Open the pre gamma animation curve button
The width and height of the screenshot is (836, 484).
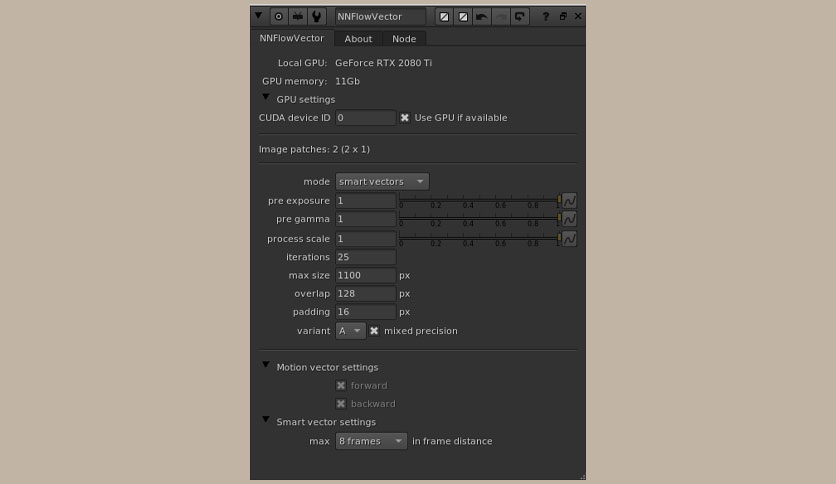[569, 219]
